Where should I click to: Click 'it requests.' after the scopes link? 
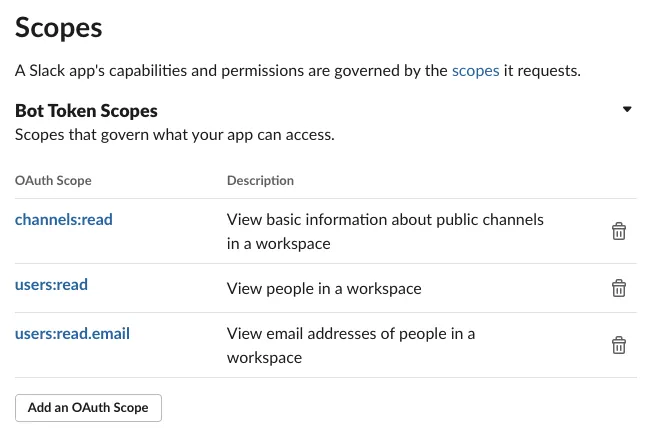tap(540, 71)
